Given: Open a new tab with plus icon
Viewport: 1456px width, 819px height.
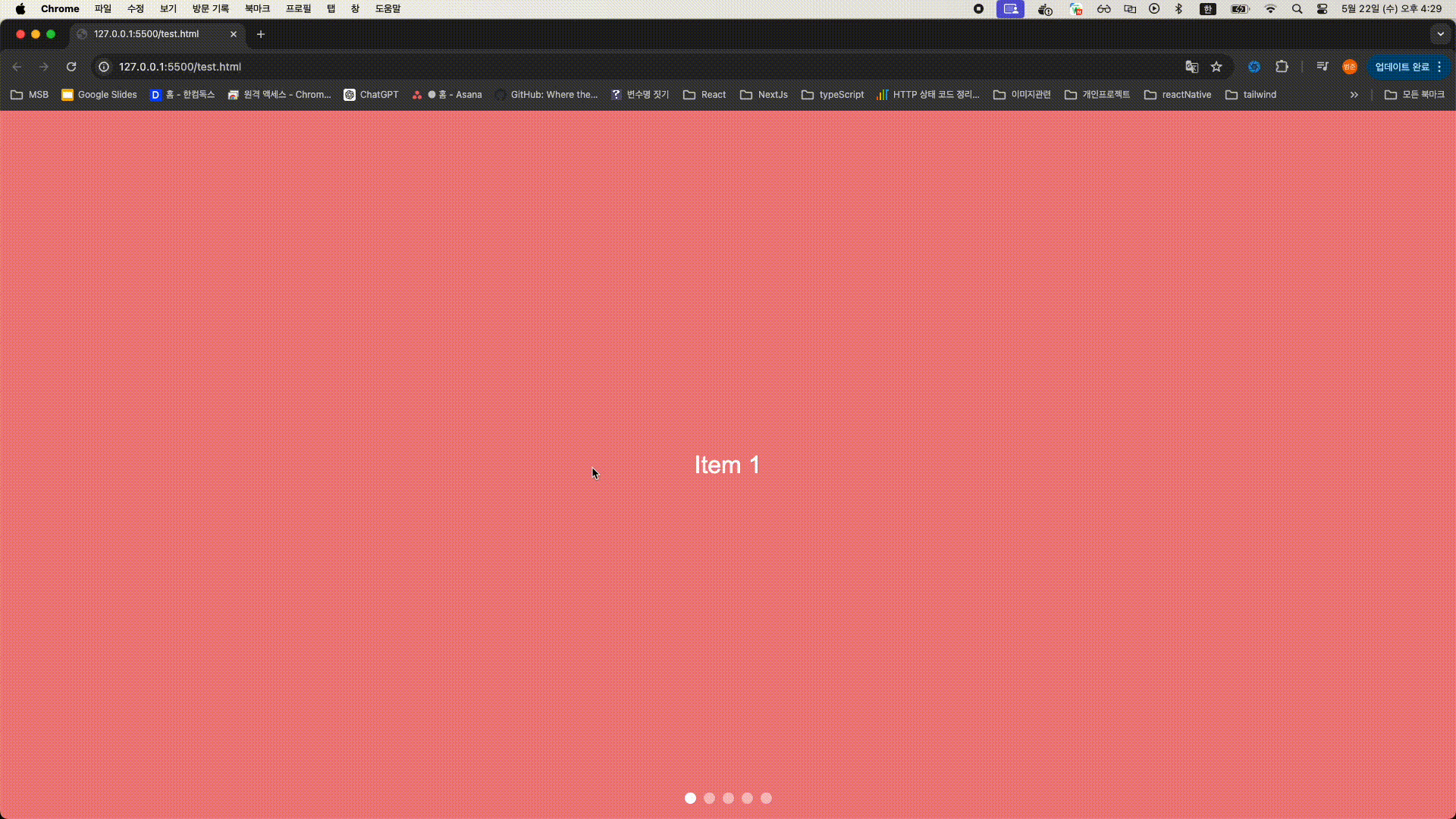Looking at the screenshot, I should coord(260,34).
